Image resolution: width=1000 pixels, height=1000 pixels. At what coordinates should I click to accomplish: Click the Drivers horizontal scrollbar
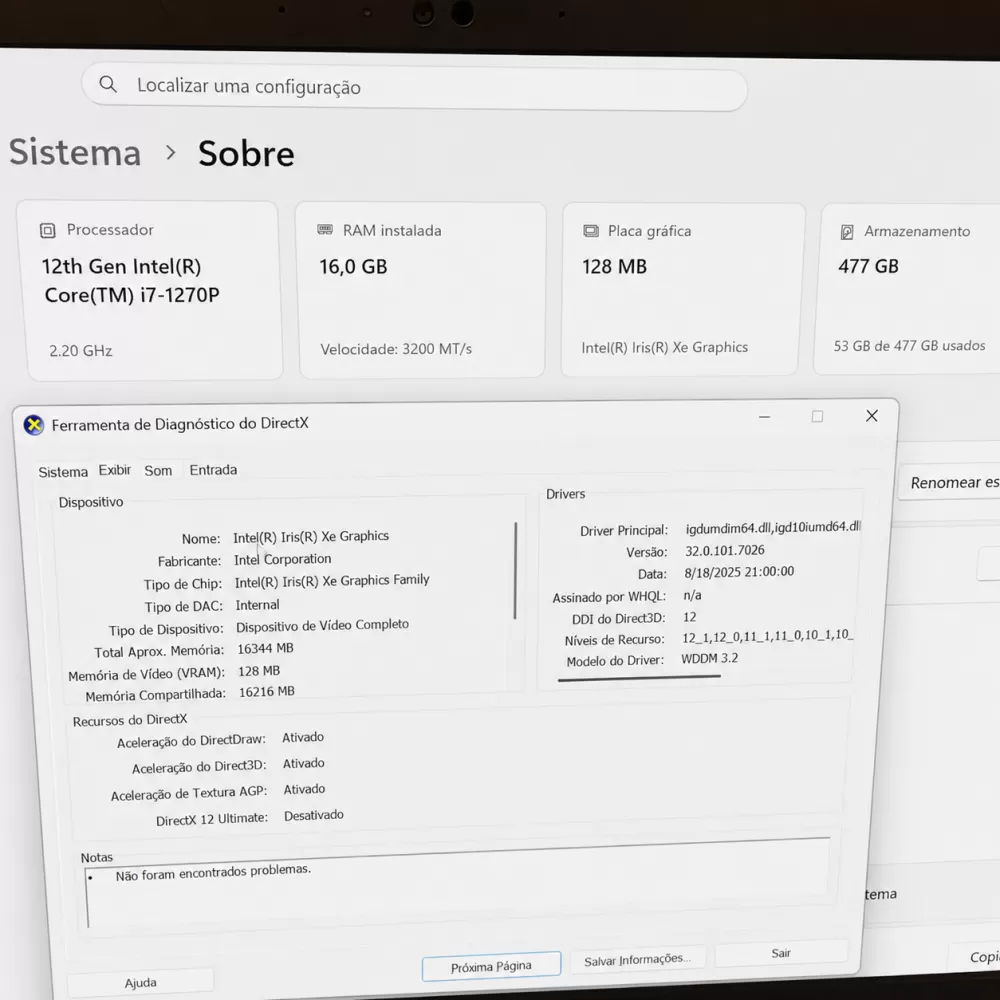[x=639, y=678]
